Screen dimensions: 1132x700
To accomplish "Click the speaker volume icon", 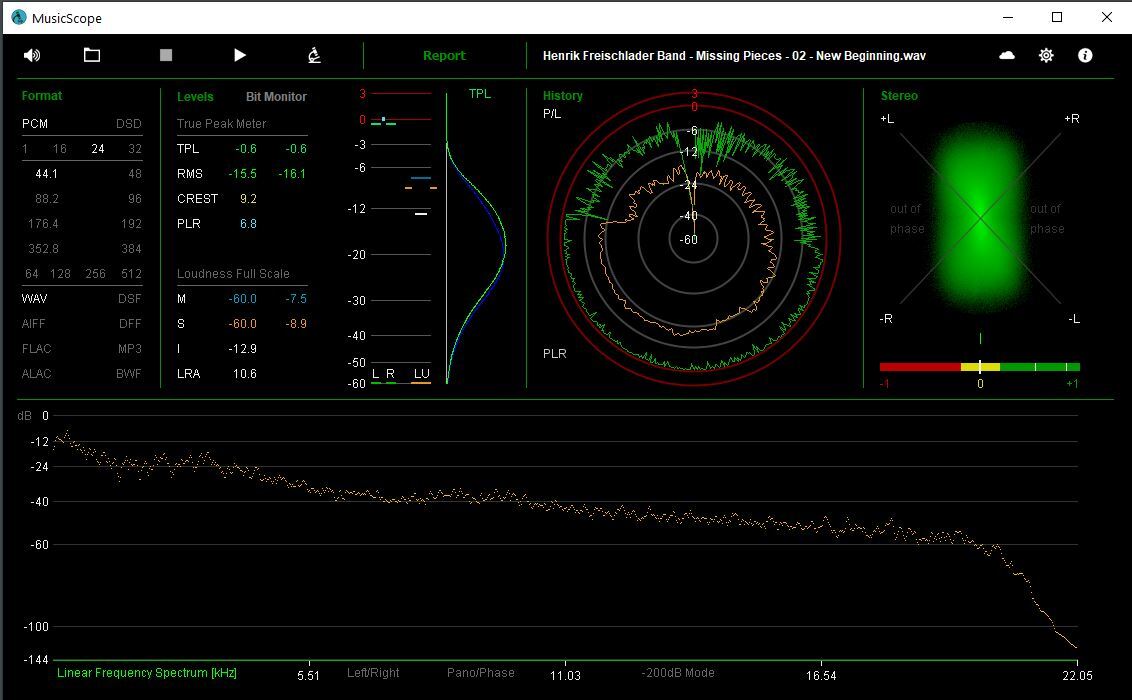I will tap(32, 56).
